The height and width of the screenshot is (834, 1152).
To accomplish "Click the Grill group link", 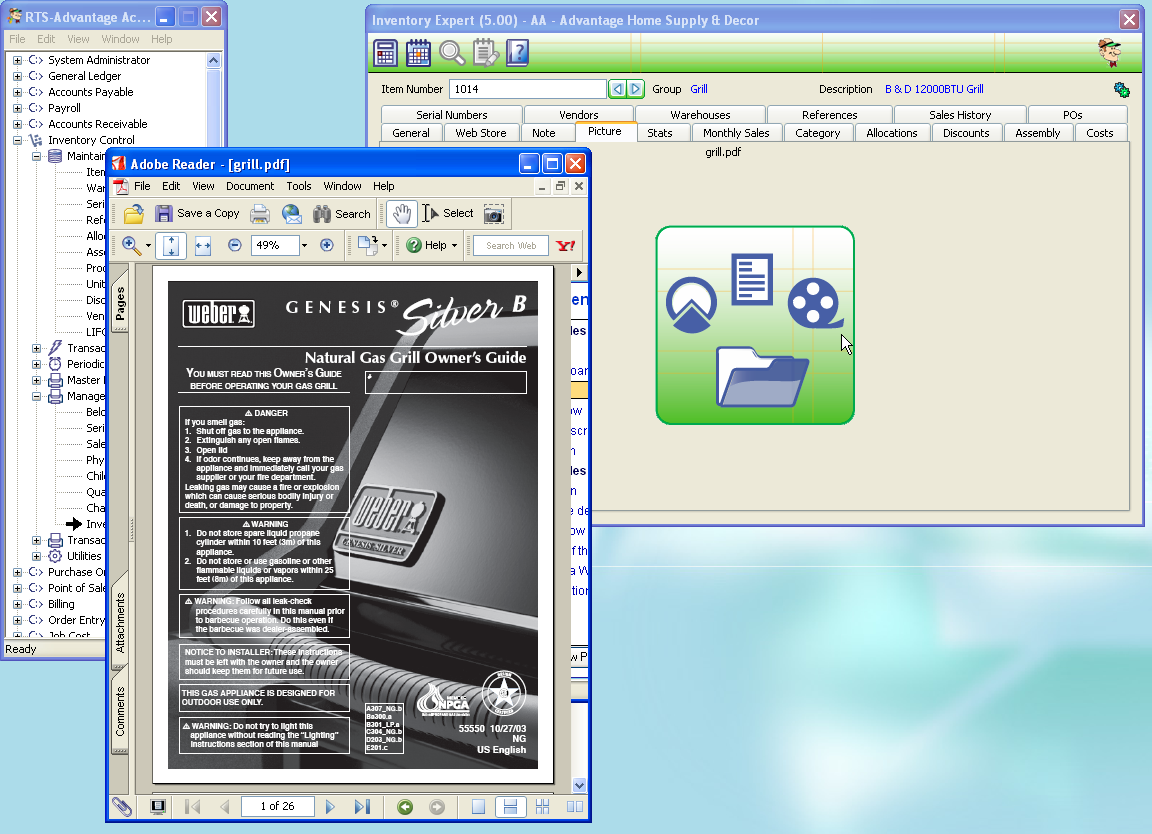I will coord(699,89).
